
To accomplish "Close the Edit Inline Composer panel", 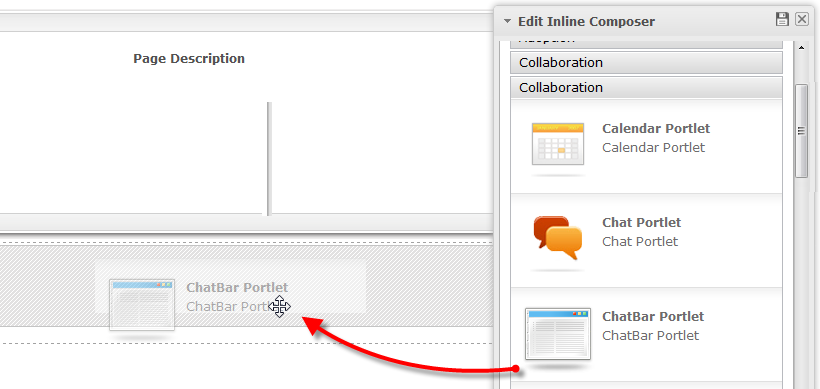I will click(x=802, y=20).
